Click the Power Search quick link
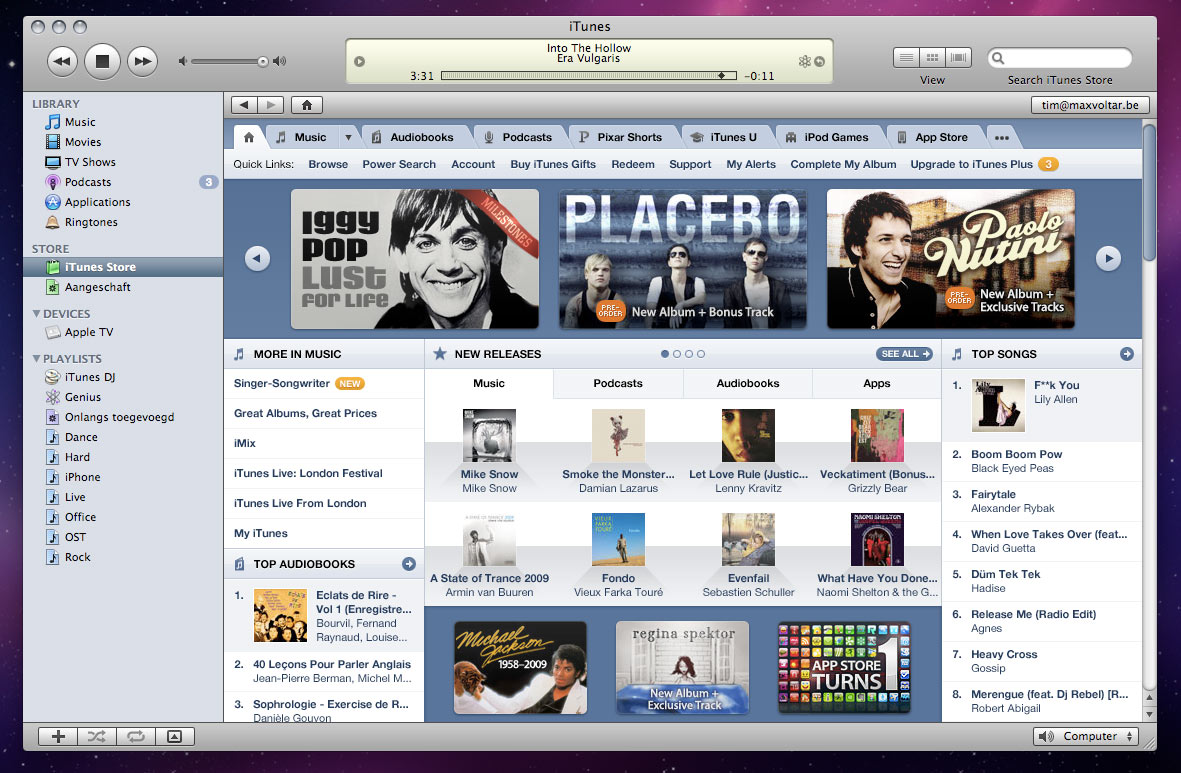This screenshot has width=1181, height=773. [399, 164]
